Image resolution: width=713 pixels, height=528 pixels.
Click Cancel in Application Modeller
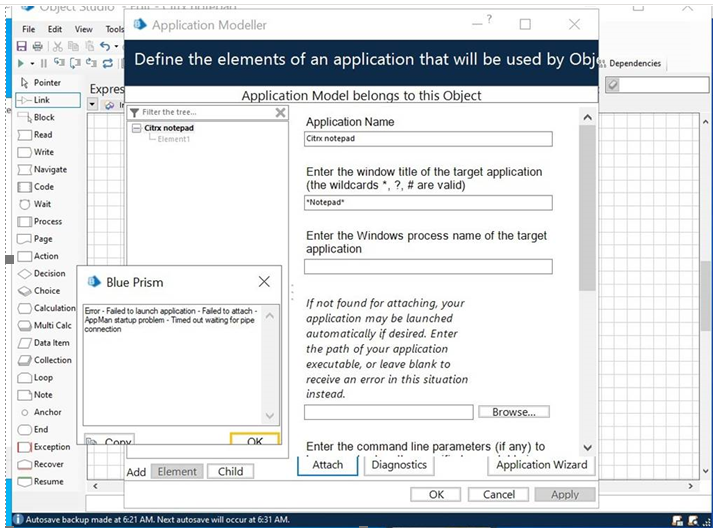tap(498, 494)
